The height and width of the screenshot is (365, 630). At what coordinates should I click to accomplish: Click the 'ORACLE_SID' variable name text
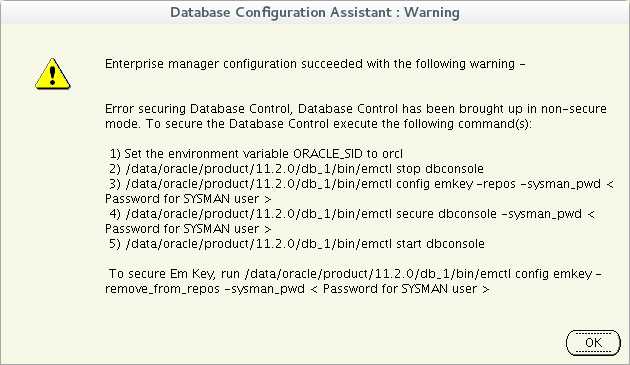pos(328,154)
